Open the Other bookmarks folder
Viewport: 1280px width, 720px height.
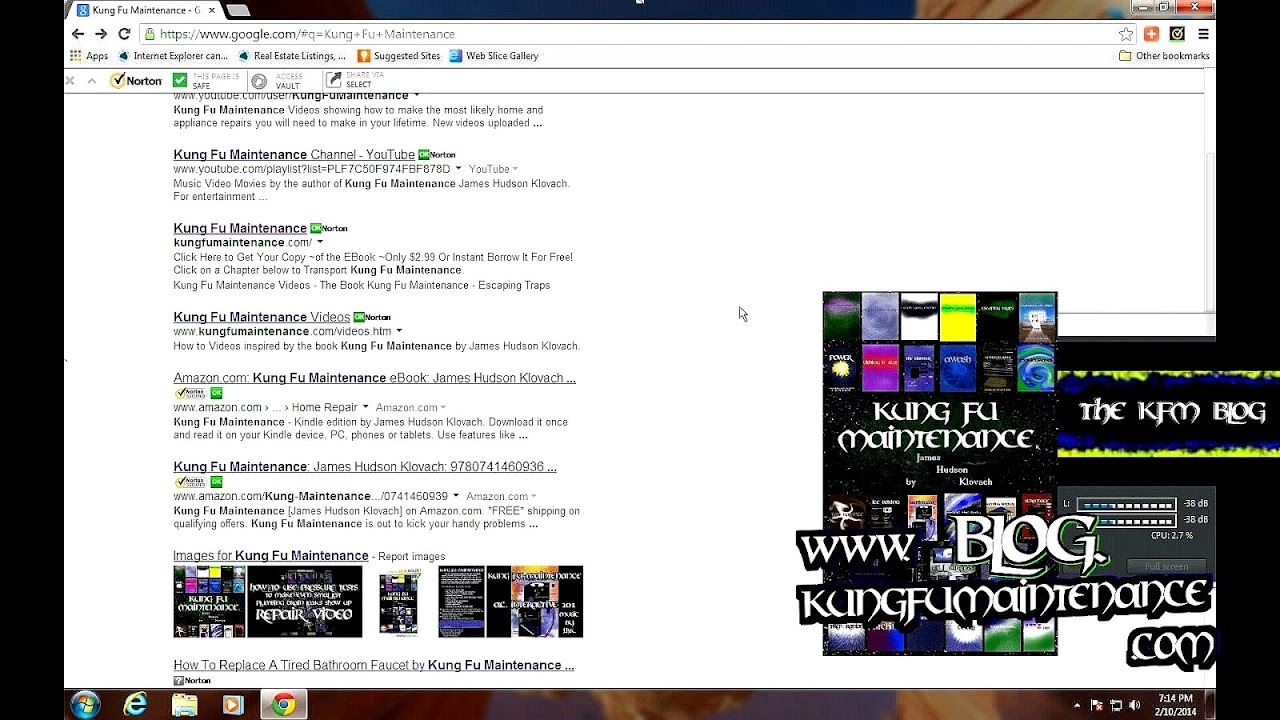[1164, 56]
